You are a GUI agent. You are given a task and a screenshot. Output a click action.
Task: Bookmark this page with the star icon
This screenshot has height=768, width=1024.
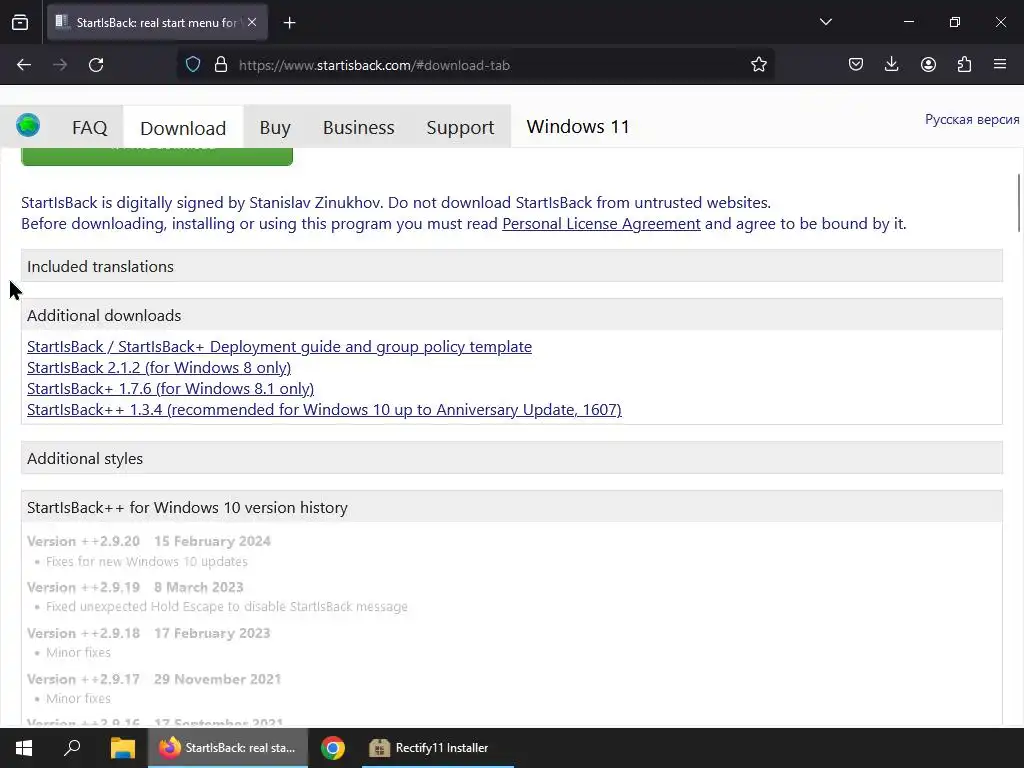point(758,65)
